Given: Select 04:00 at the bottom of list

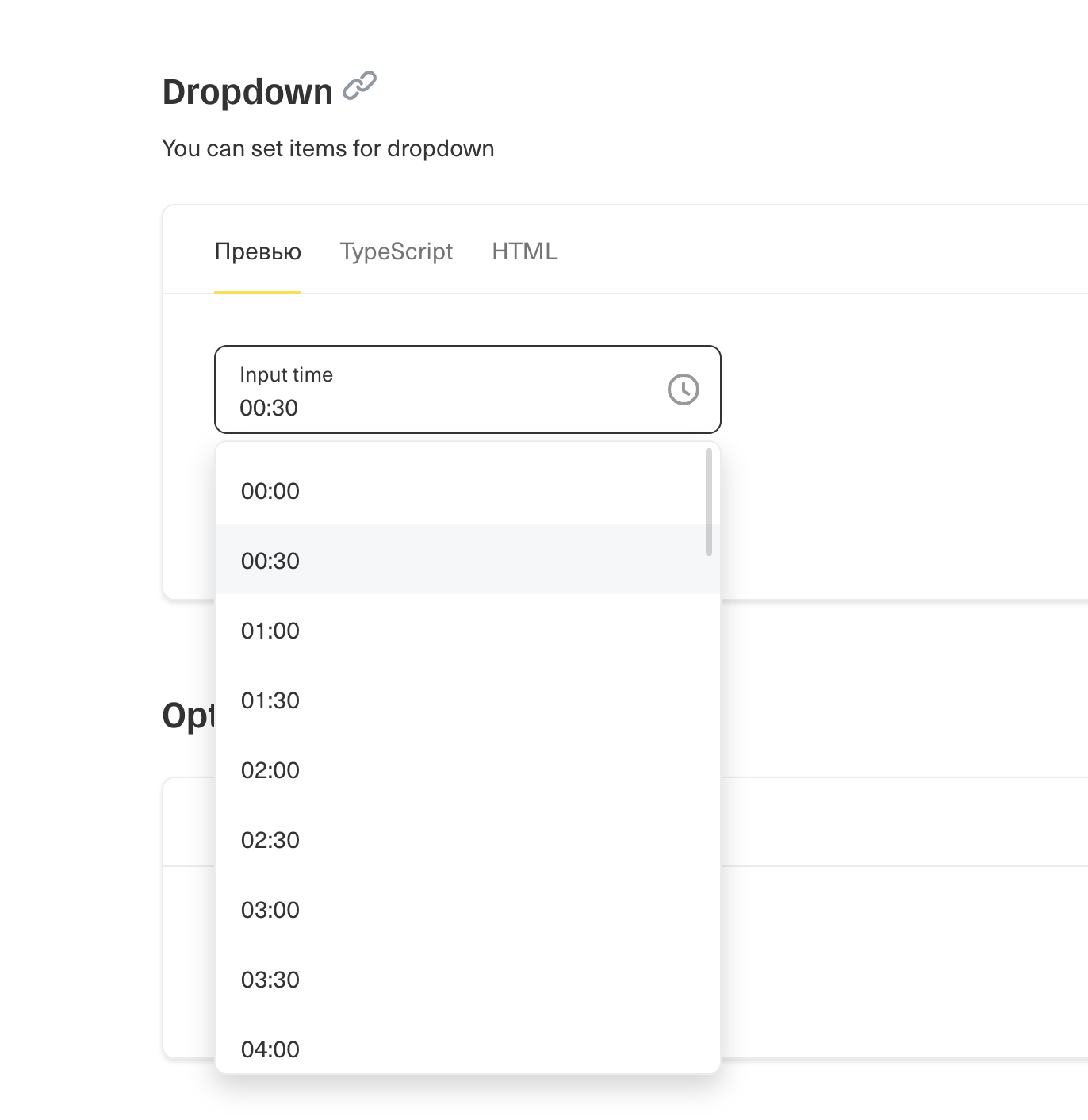Looking at the screenshot, I should (x=270, y=1049).
